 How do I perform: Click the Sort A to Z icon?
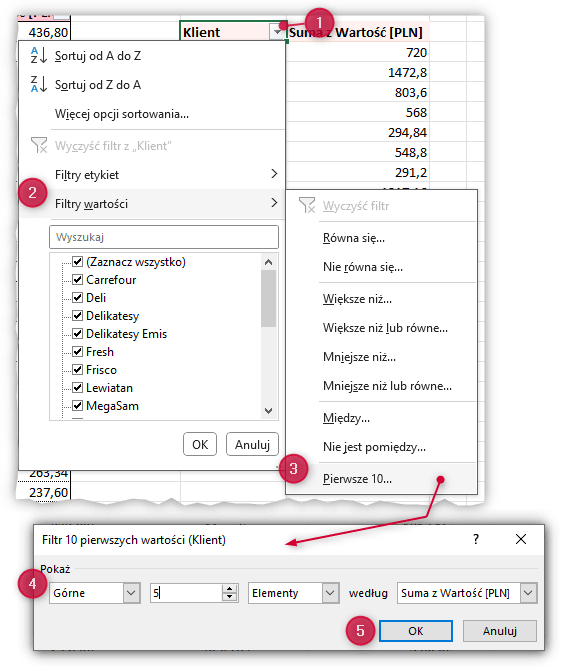(38, 55)
